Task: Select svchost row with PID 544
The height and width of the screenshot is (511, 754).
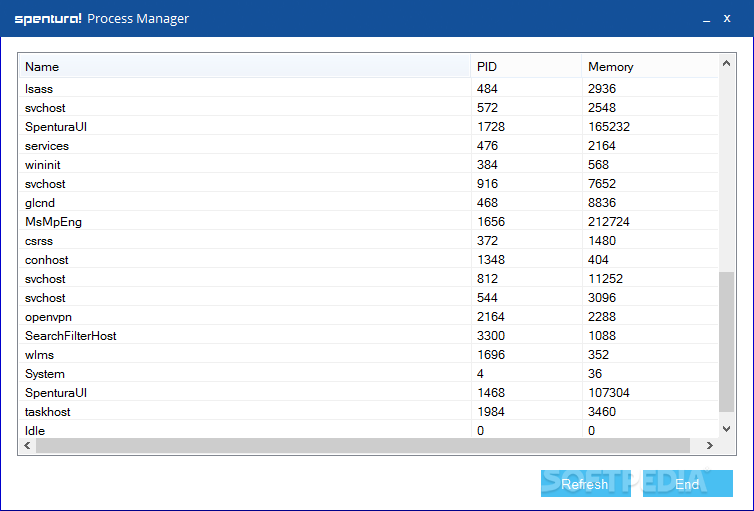Action: tap(369, 298)
